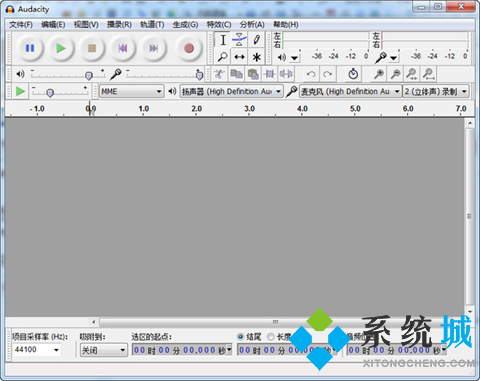Click the Pause transport button

pyautogui.click(x=30, y=48)
